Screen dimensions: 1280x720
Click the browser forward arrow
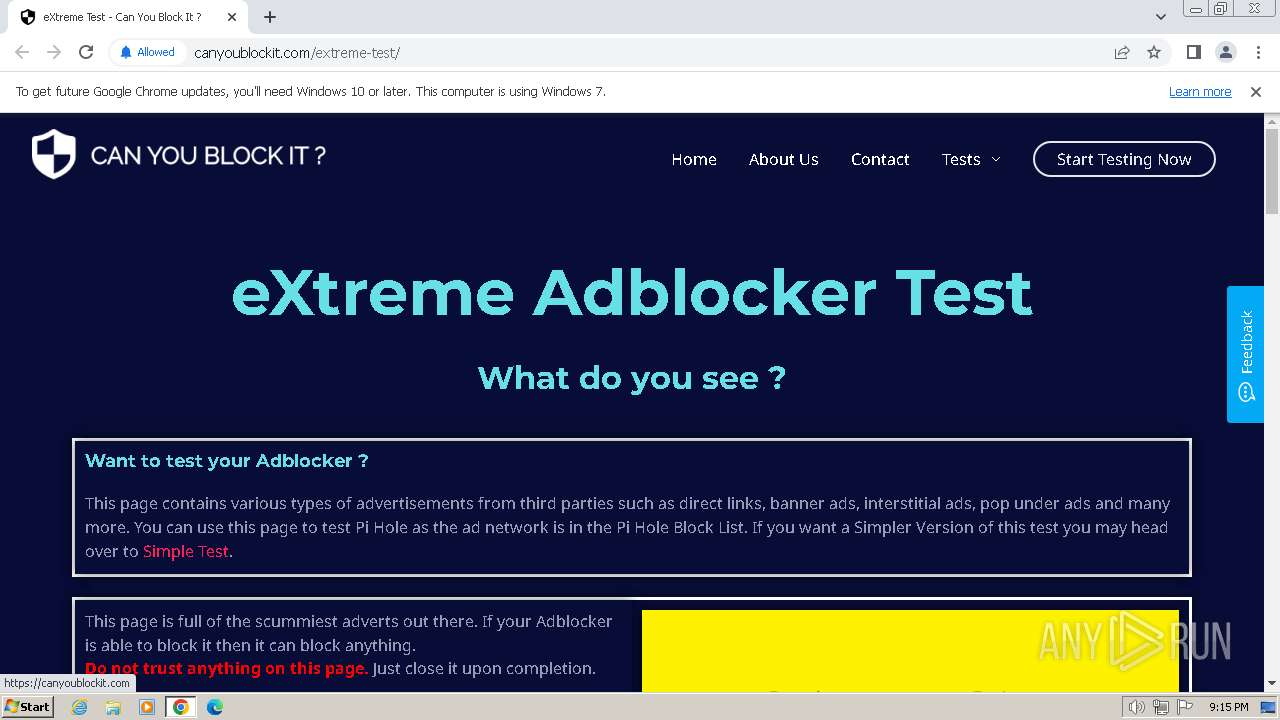pyautogui.click(x=54, y=52)
